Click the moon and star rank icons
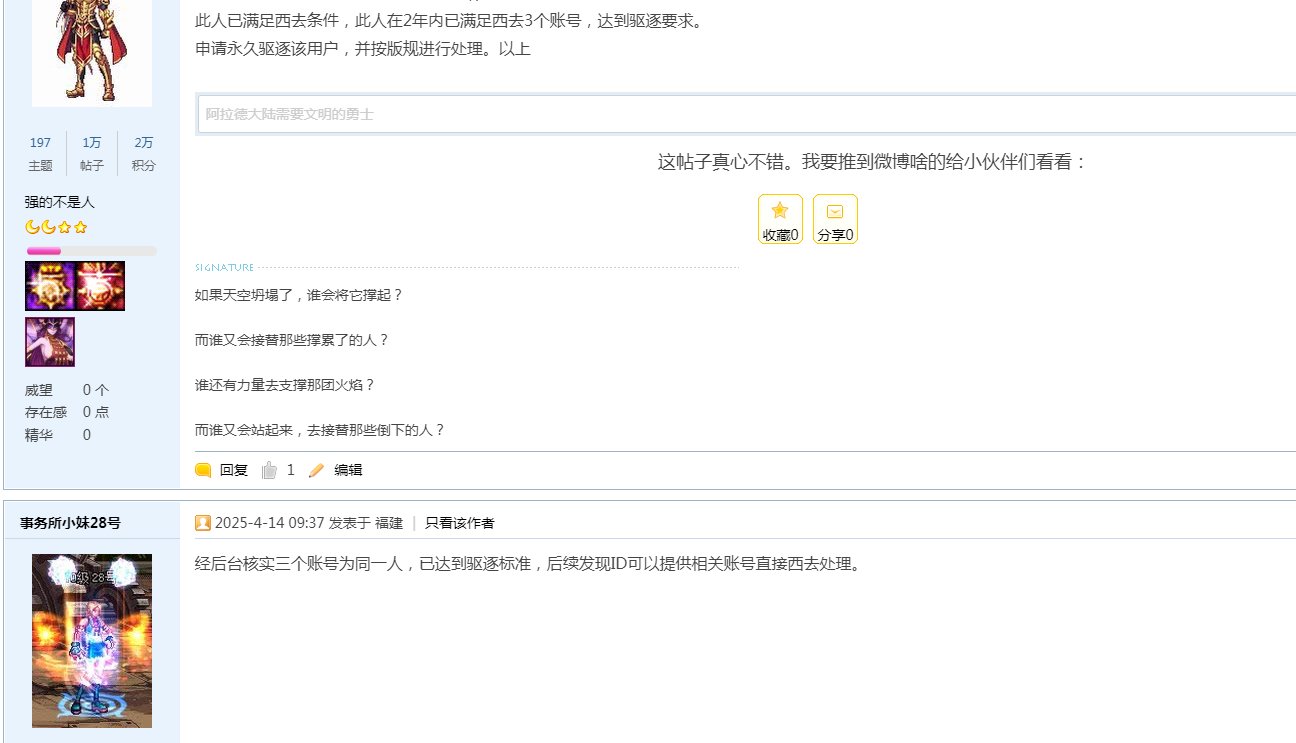 click(56, 227)
